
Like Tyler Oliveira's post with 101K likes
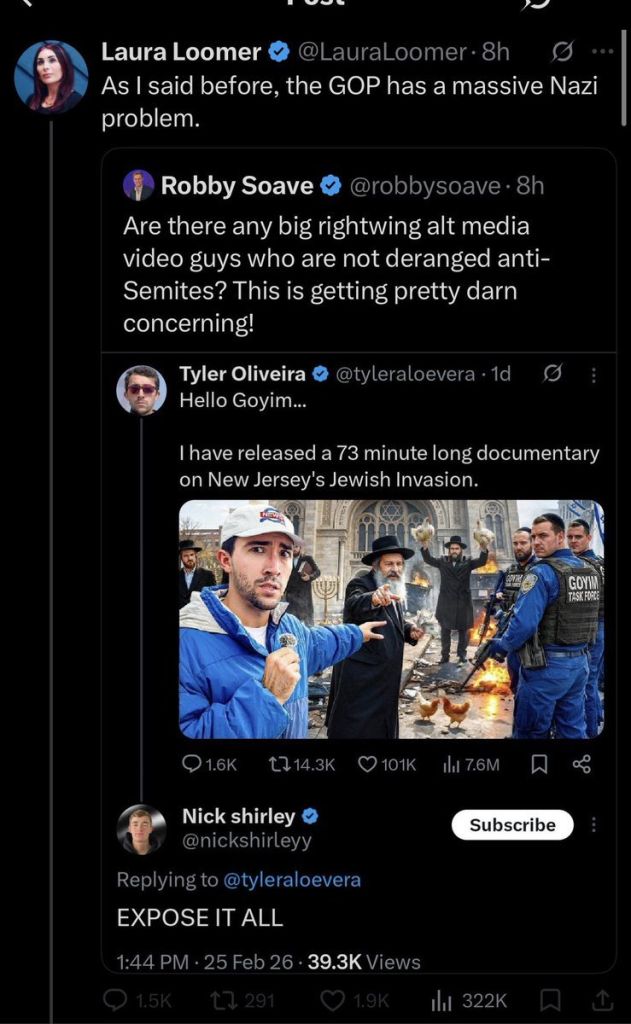(x=367, y=764)
